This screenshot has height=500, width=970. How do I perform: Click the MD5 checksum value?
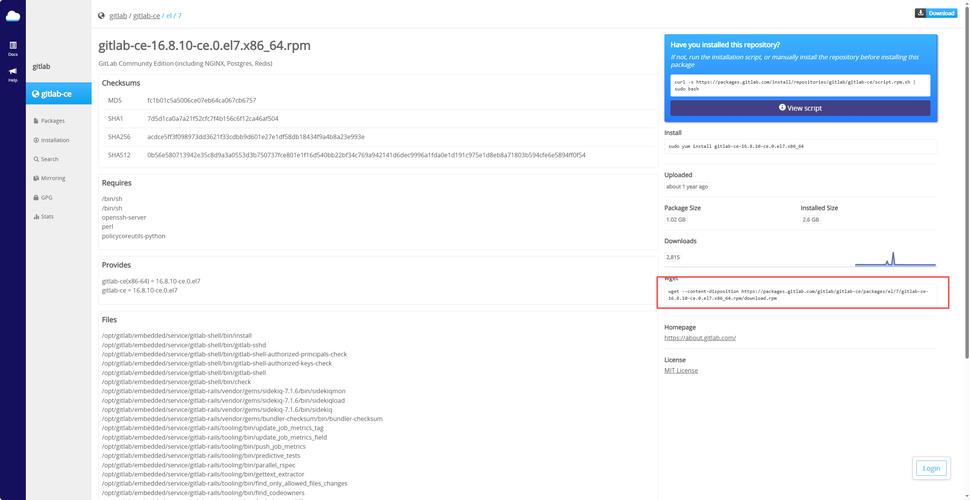coord(202,100)
